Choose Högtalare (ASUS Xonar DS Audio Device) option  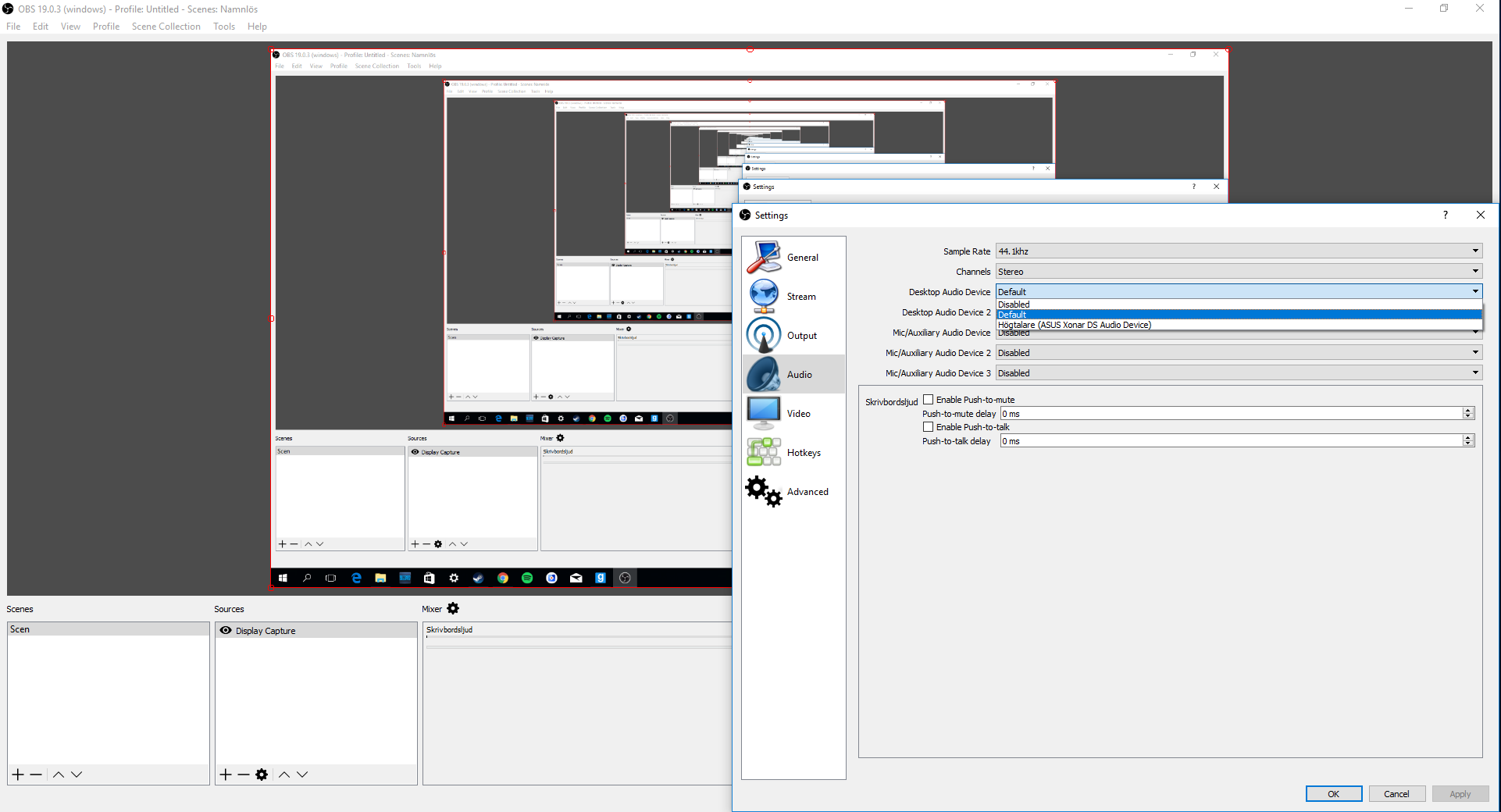pos(1239,325)
